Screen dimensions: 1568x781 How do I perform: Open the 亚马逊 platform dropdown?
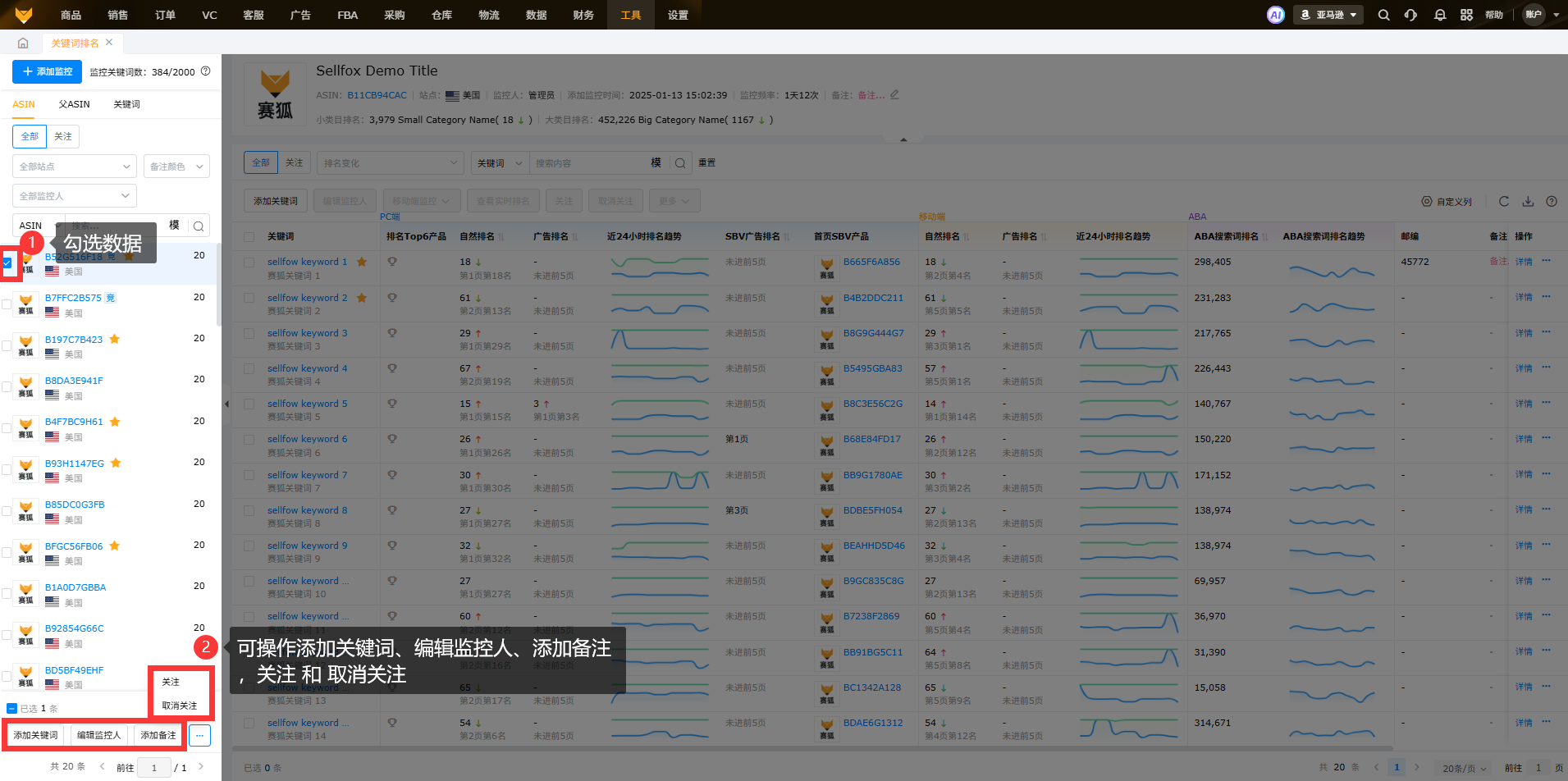tap(1328, 15)
